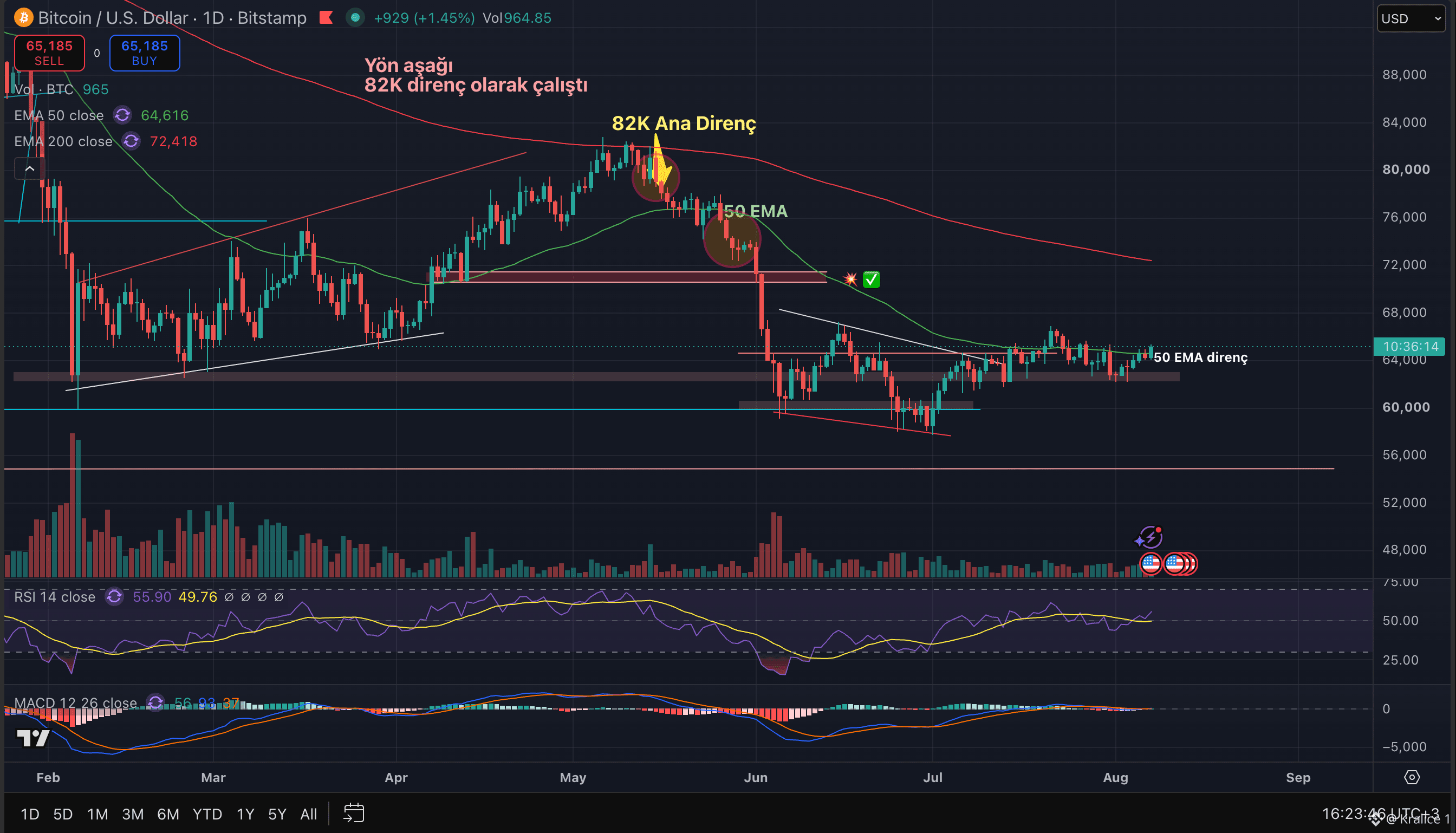The height and width of the screenshot is (833, 1456).
Task: Click the MACD 12 26 close legend label
Action: [75, 702]
